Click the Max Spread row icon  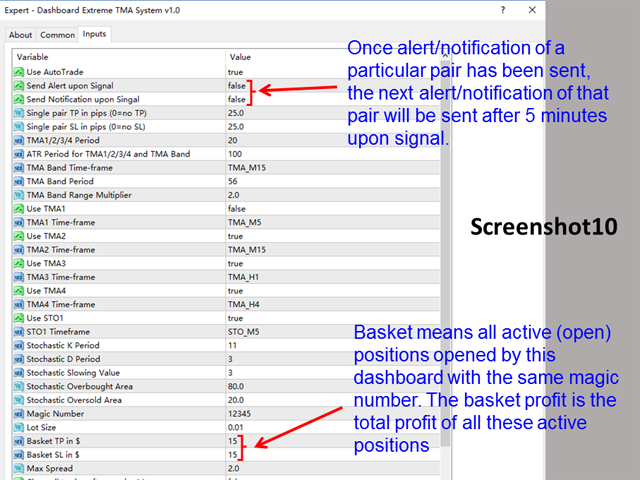tap(19, 468)
